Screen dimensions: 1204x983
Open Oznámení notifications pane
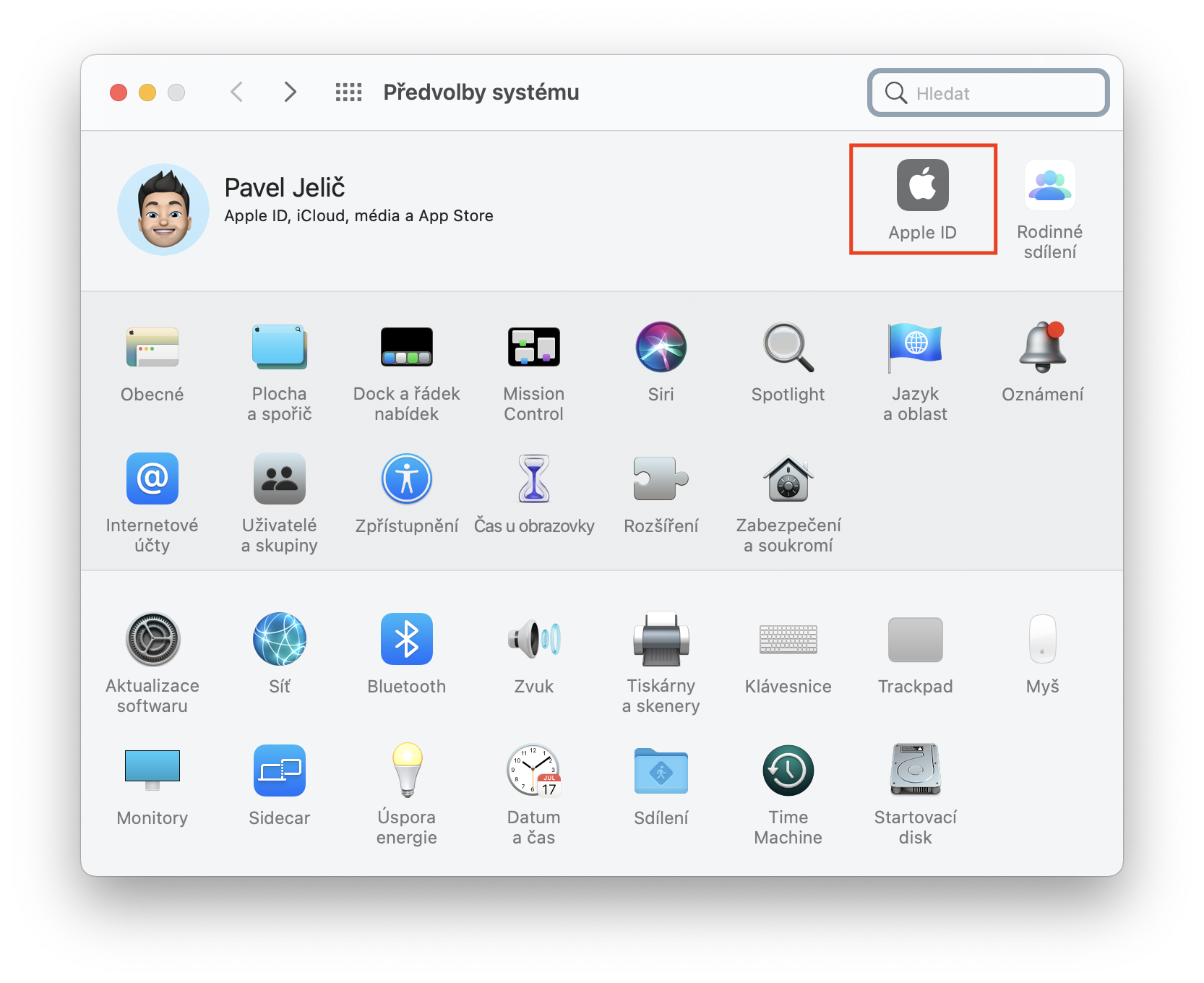click(x=1042, y=364)
